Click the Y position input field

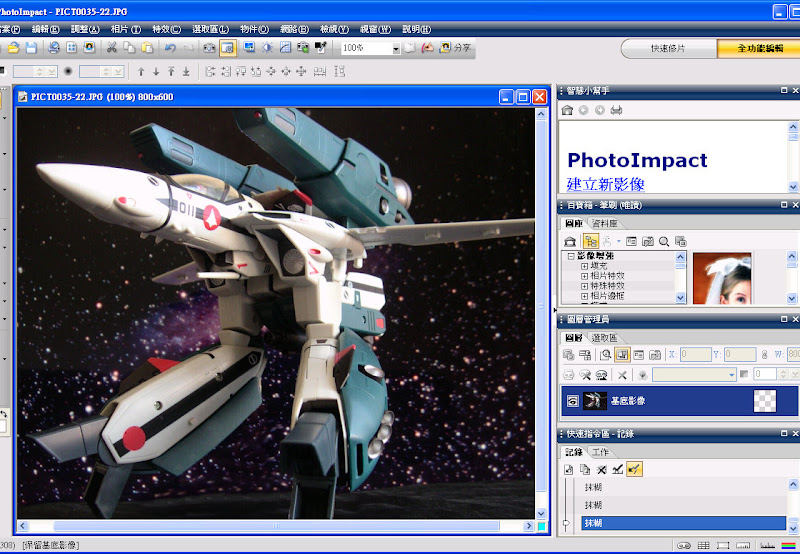pyautogui.click(x=740, y=354)
